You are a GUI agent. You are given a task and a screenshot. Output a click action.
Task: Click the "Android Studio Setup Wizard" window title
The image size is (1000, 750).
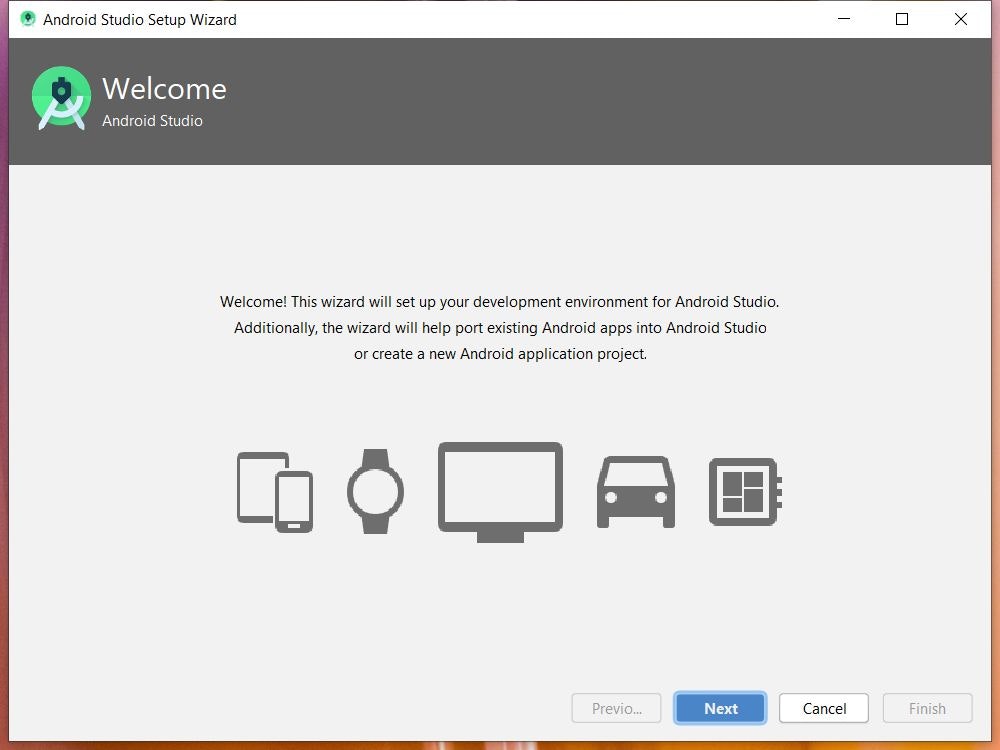(x=140, y=20)
